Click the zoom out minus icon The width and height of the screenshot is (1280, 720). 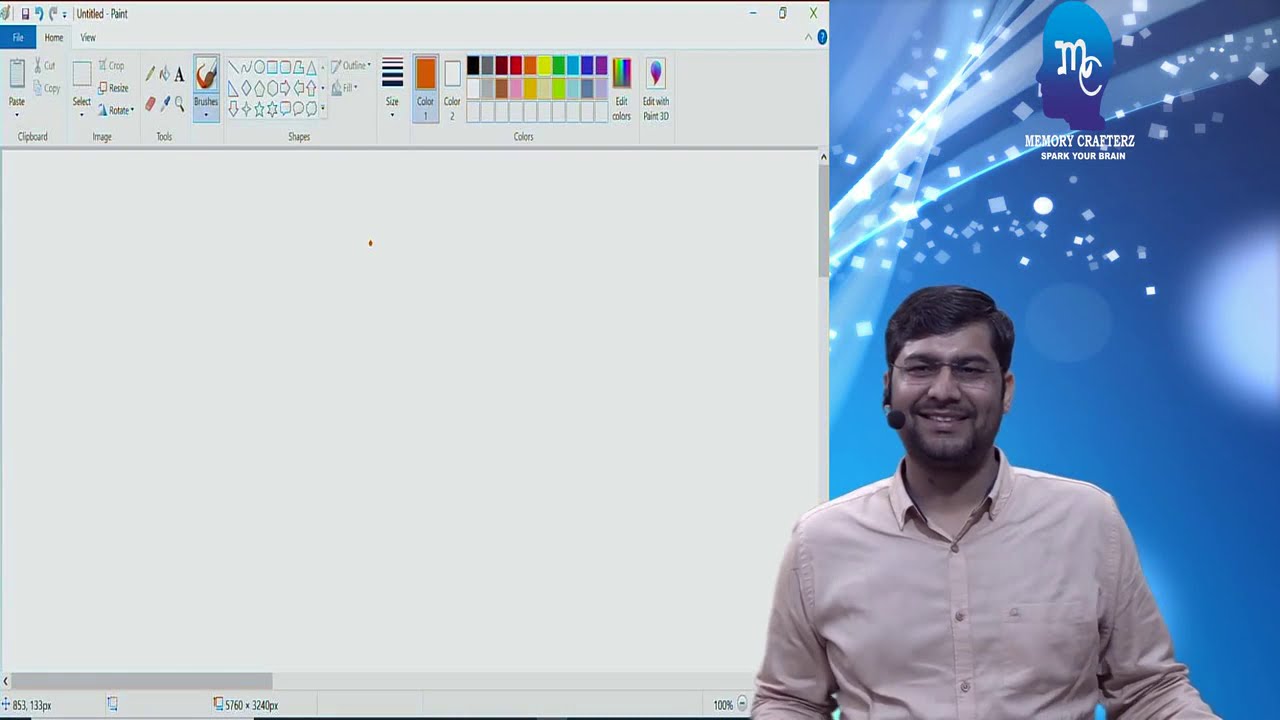tap(742, 705)
